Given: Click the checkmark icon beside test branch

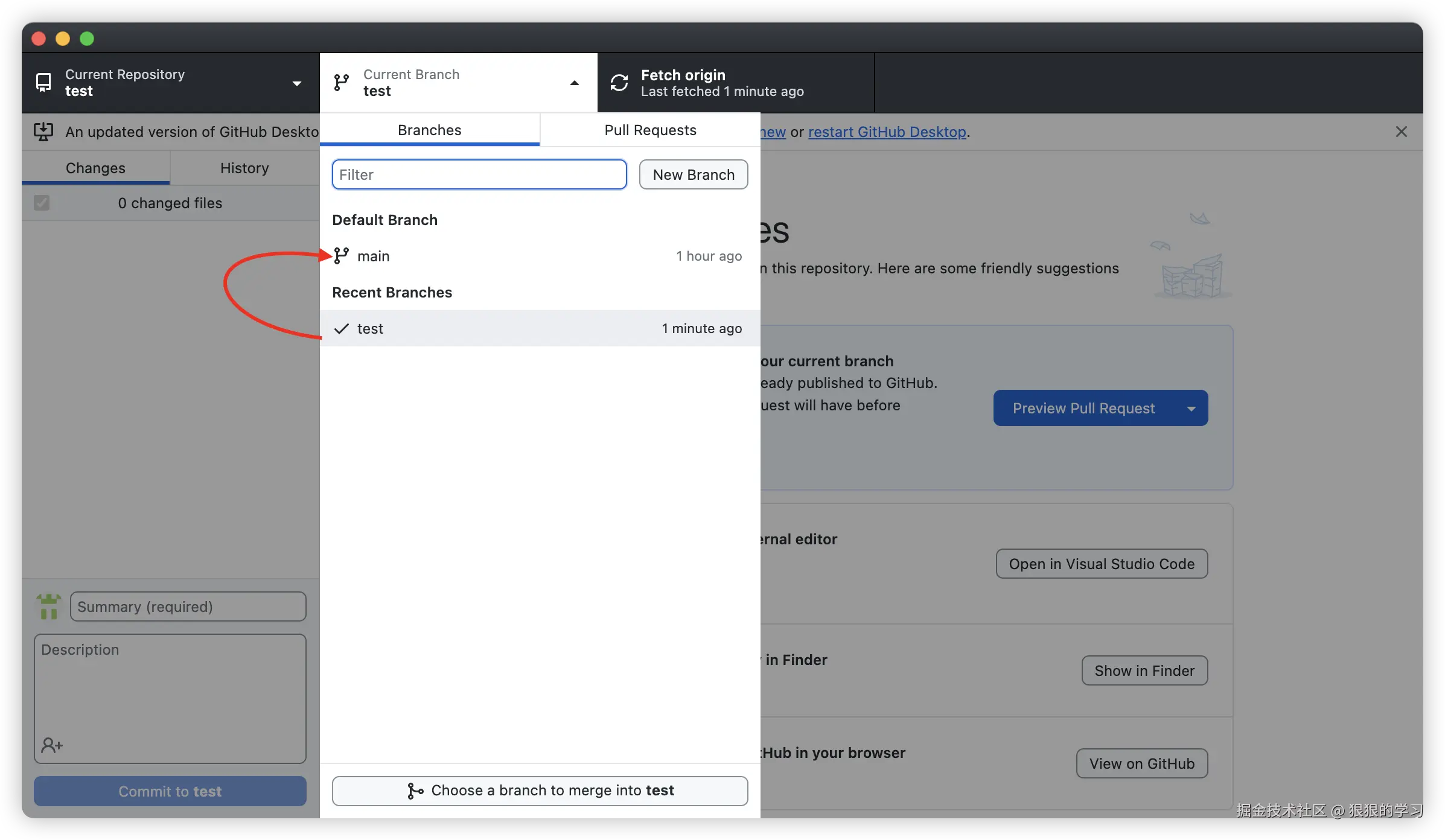Looking at the screenshot, I should pos(342,329).
